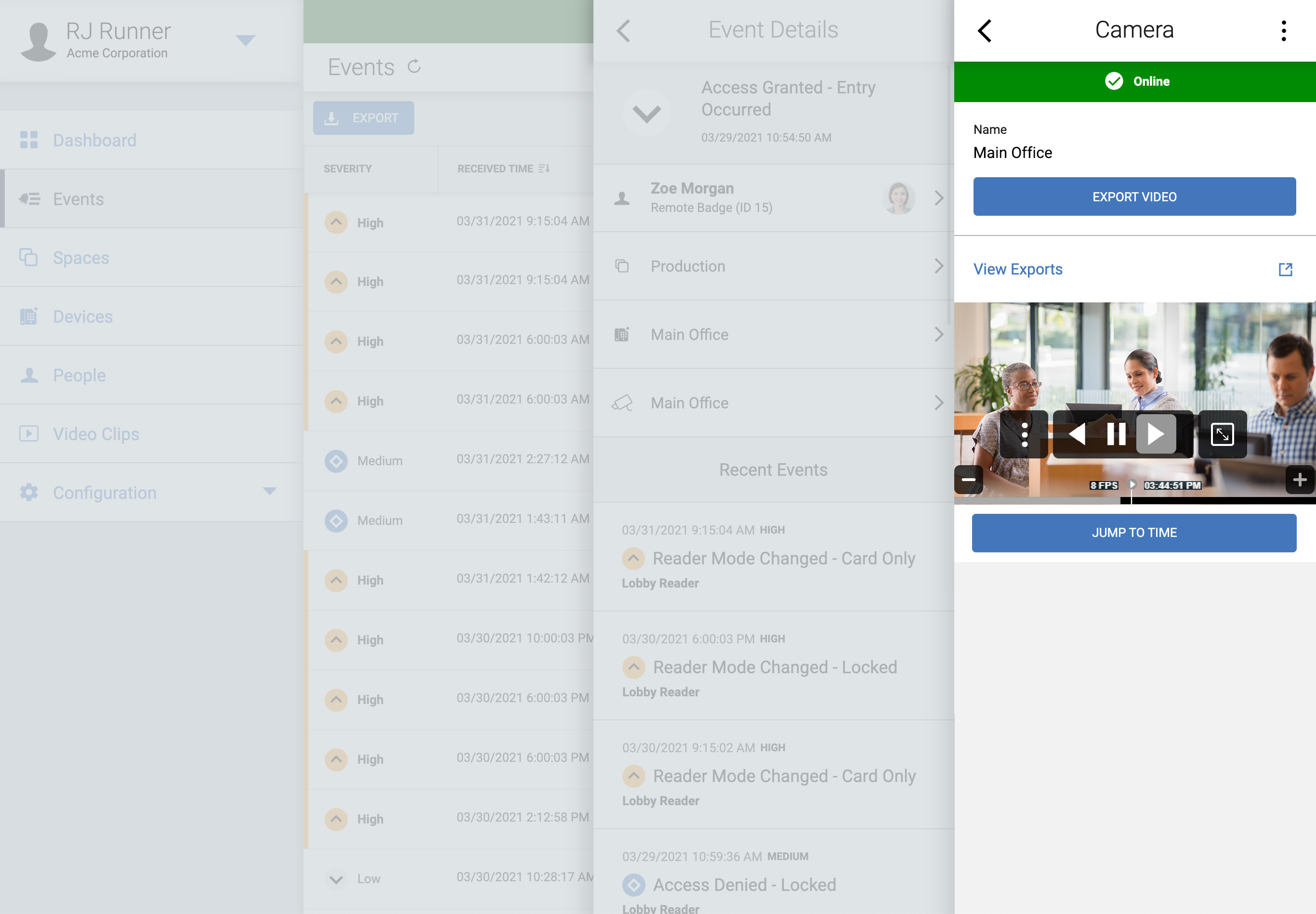The width and height of the screenshot is (1316, 914).
Task: Collapse the Access Granted event header chevron
Action: click(x=646, y=113)
